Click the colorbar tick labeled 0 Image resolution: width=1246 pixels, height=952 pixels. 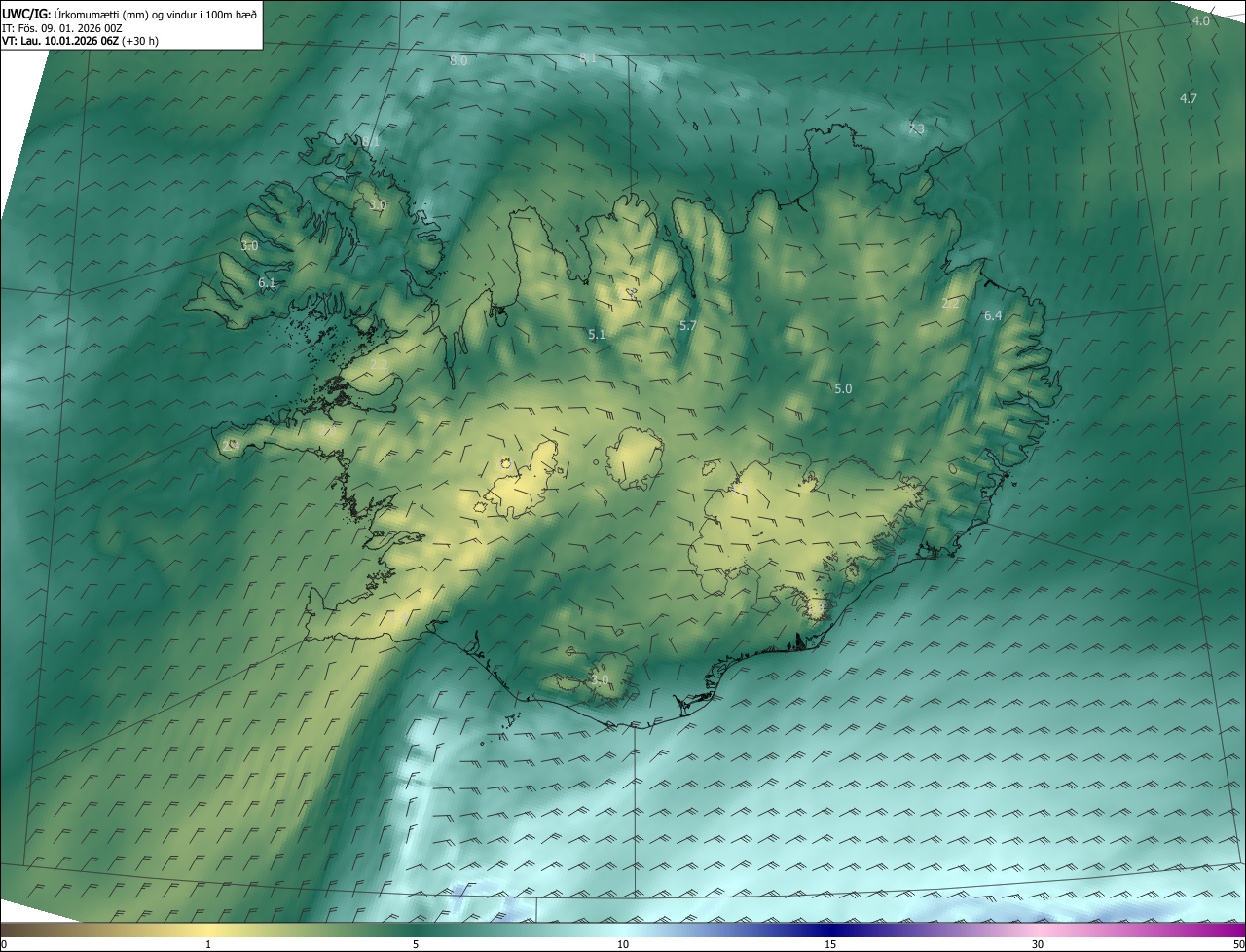point(4,945)
